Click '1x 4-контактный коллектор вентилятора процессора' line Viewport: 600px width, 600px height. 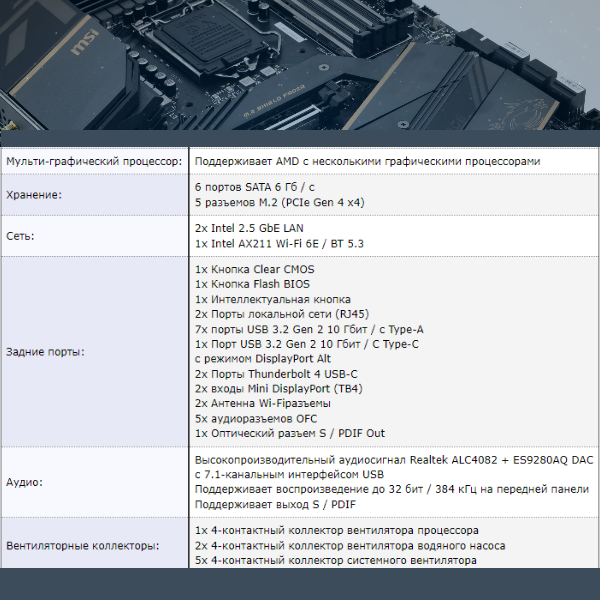pyautogui.click(x=337, y=530)
